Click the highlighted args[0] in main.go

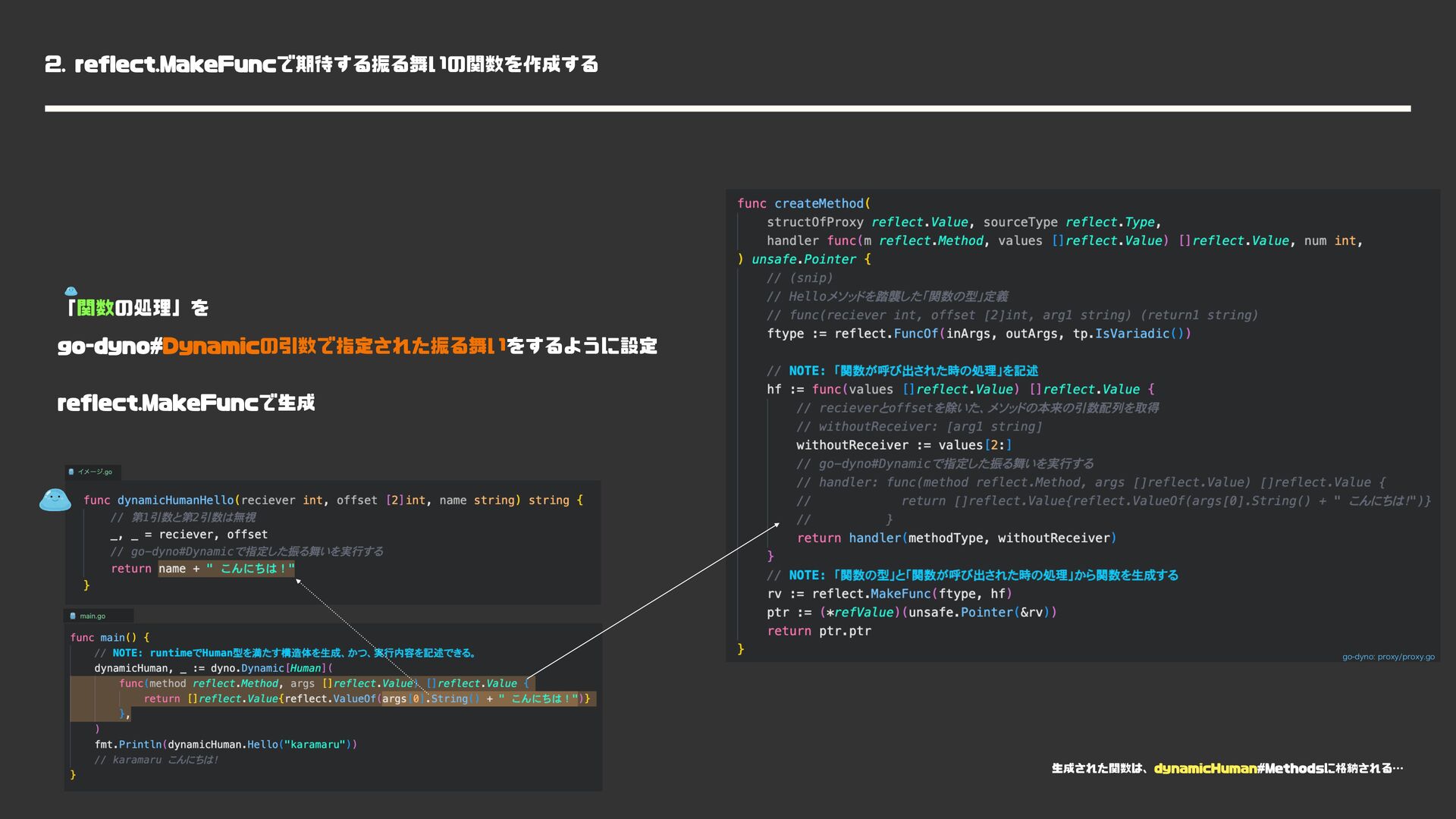pos(400,698)
